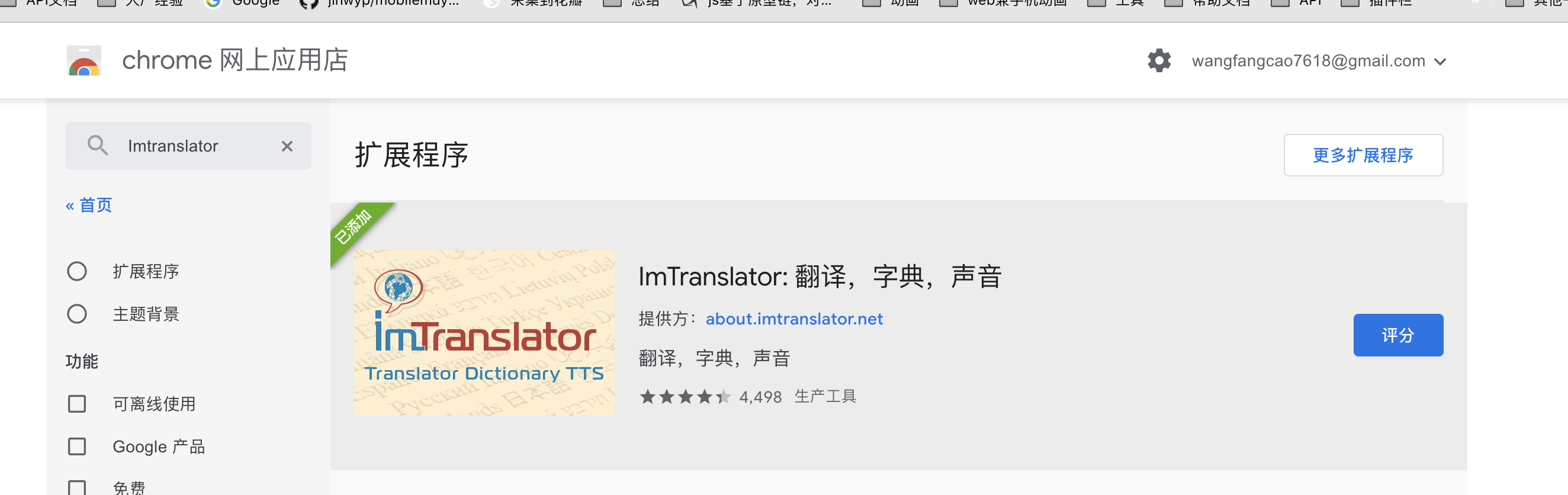The image size is (1568, 495).
Task: Clear the Imtranslator search with the X
Action: point(287,146)
